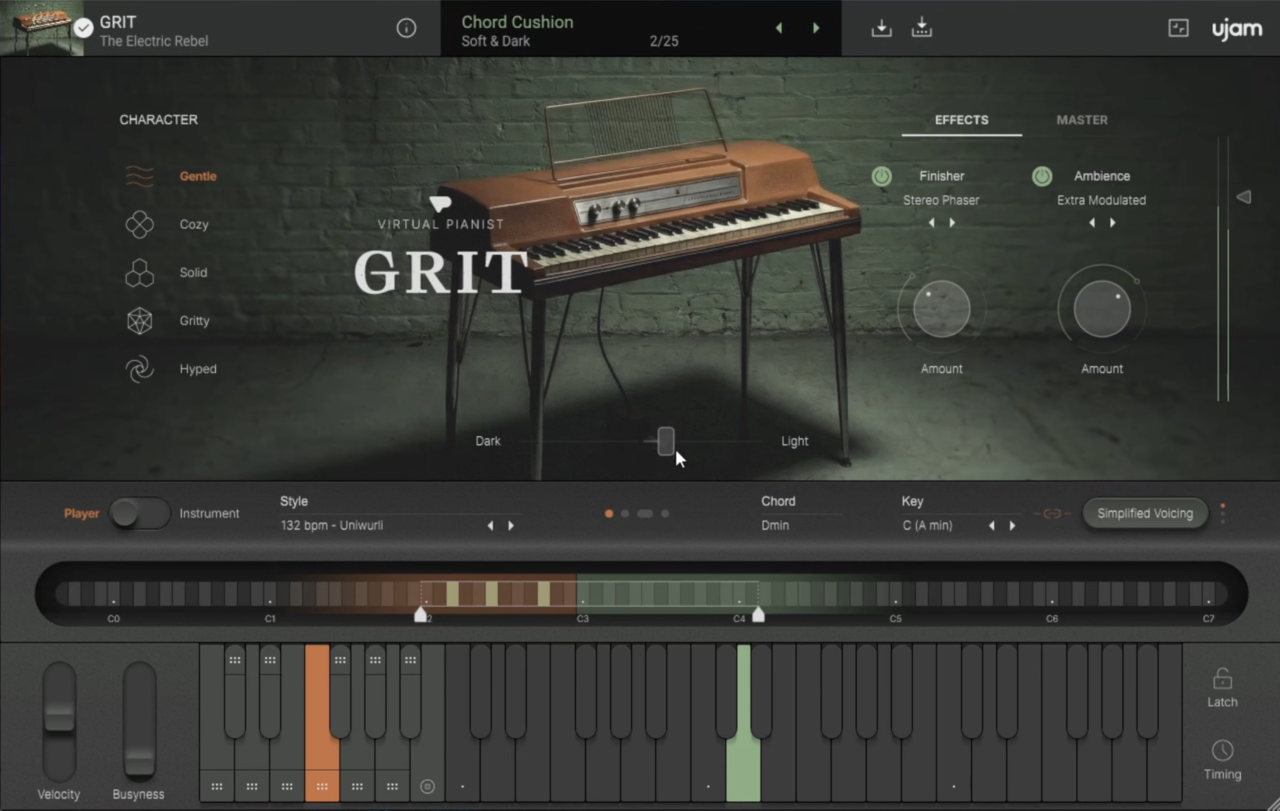Click the Instrument mode label
Viewport: 1280px width, 811px height.
tap(210, 513)
